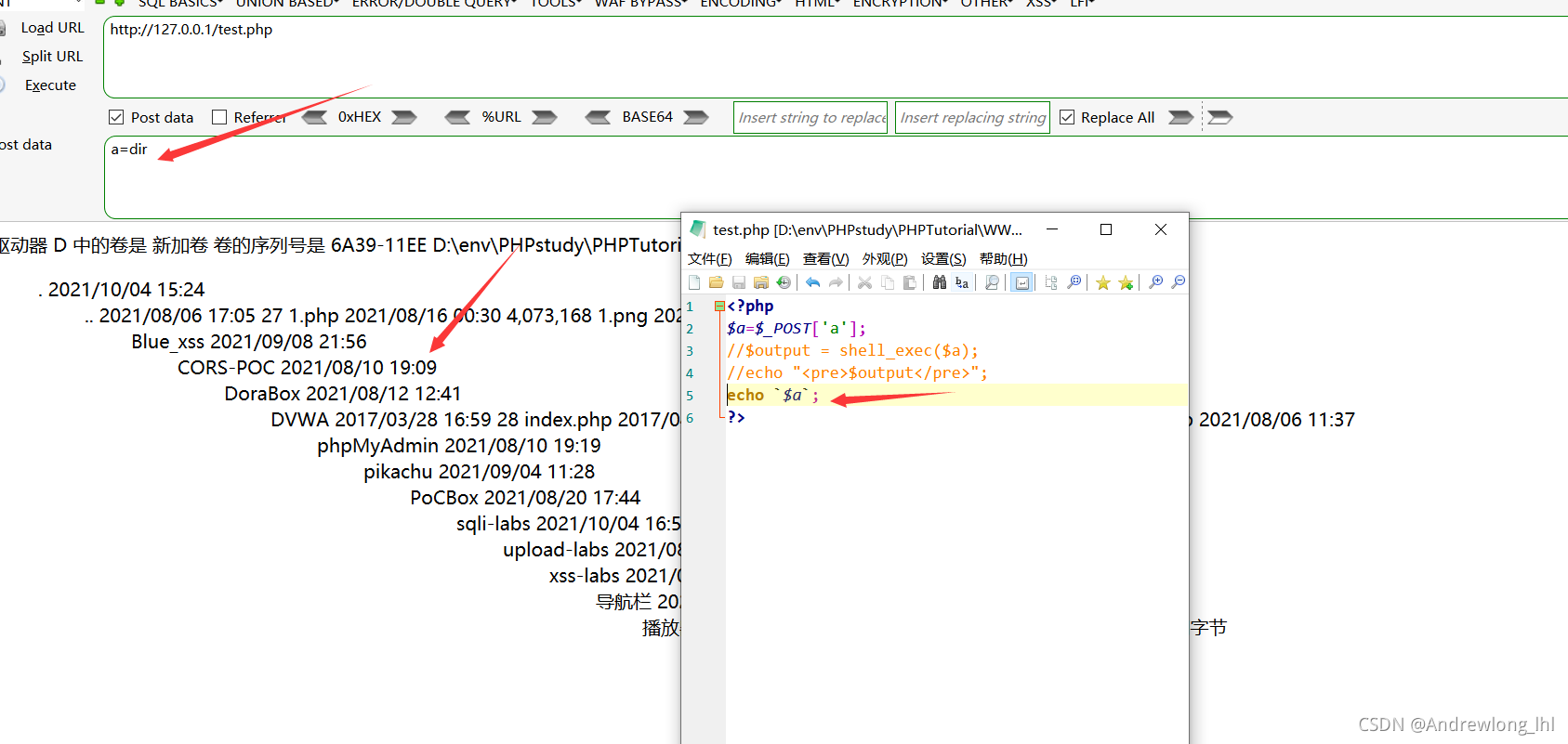Viewport: 1568px width, 744px height.
Task: Uncheck the Post data checkbox
Action: 116,117
